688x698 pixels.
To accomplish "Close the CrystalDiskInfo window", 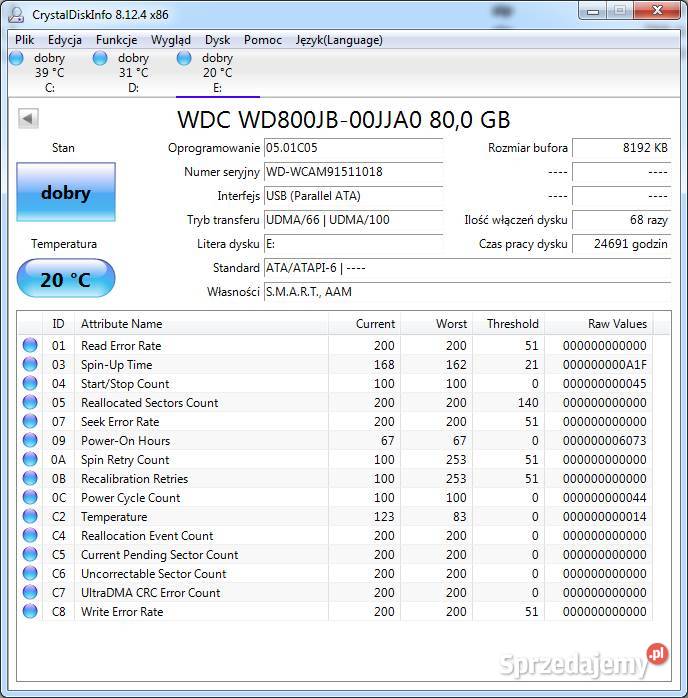I will pyautogui.click(x=657, y=11).
